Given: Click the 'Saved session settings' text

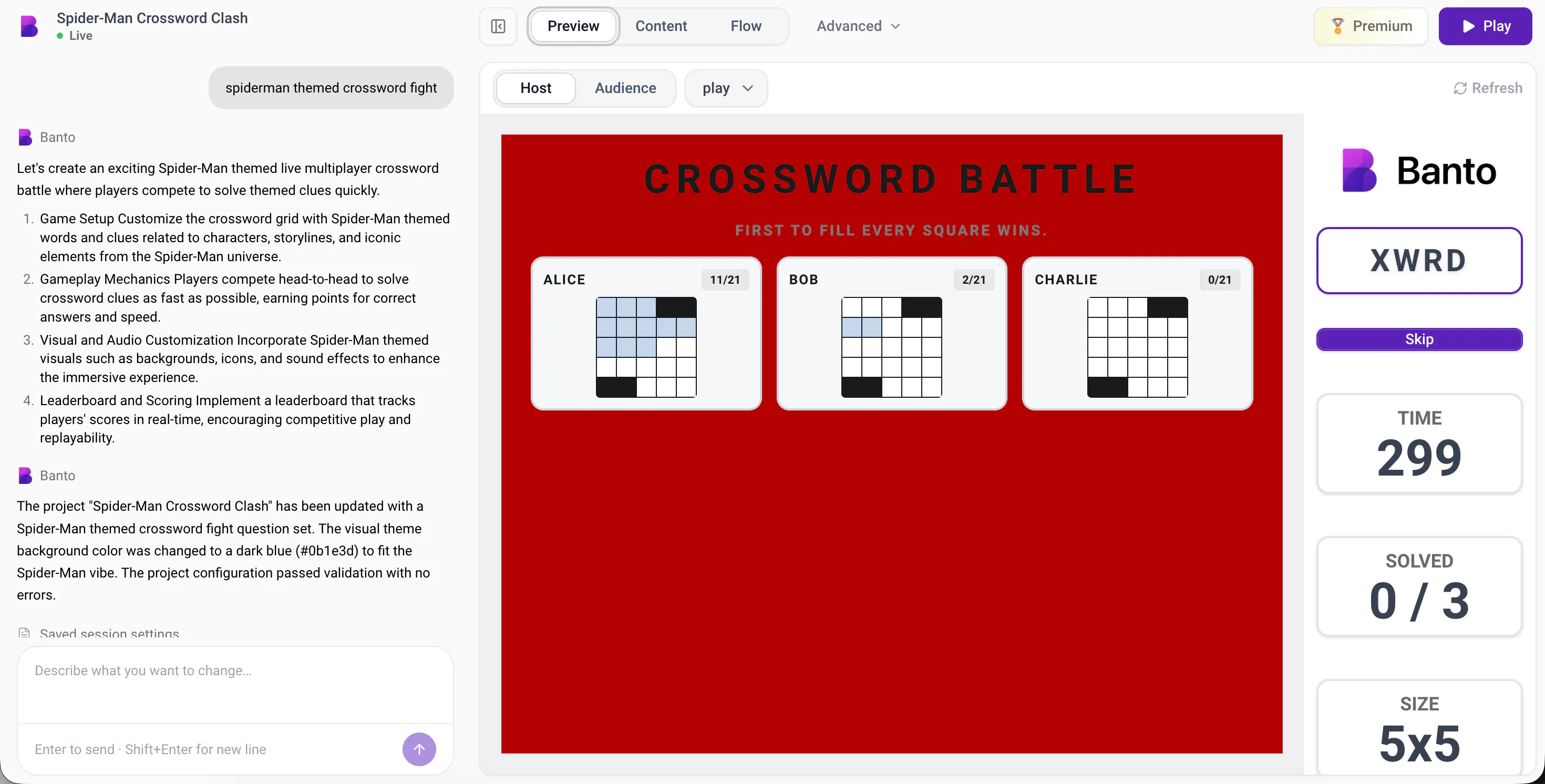Looking at the screenshot, I should point(109,633).
